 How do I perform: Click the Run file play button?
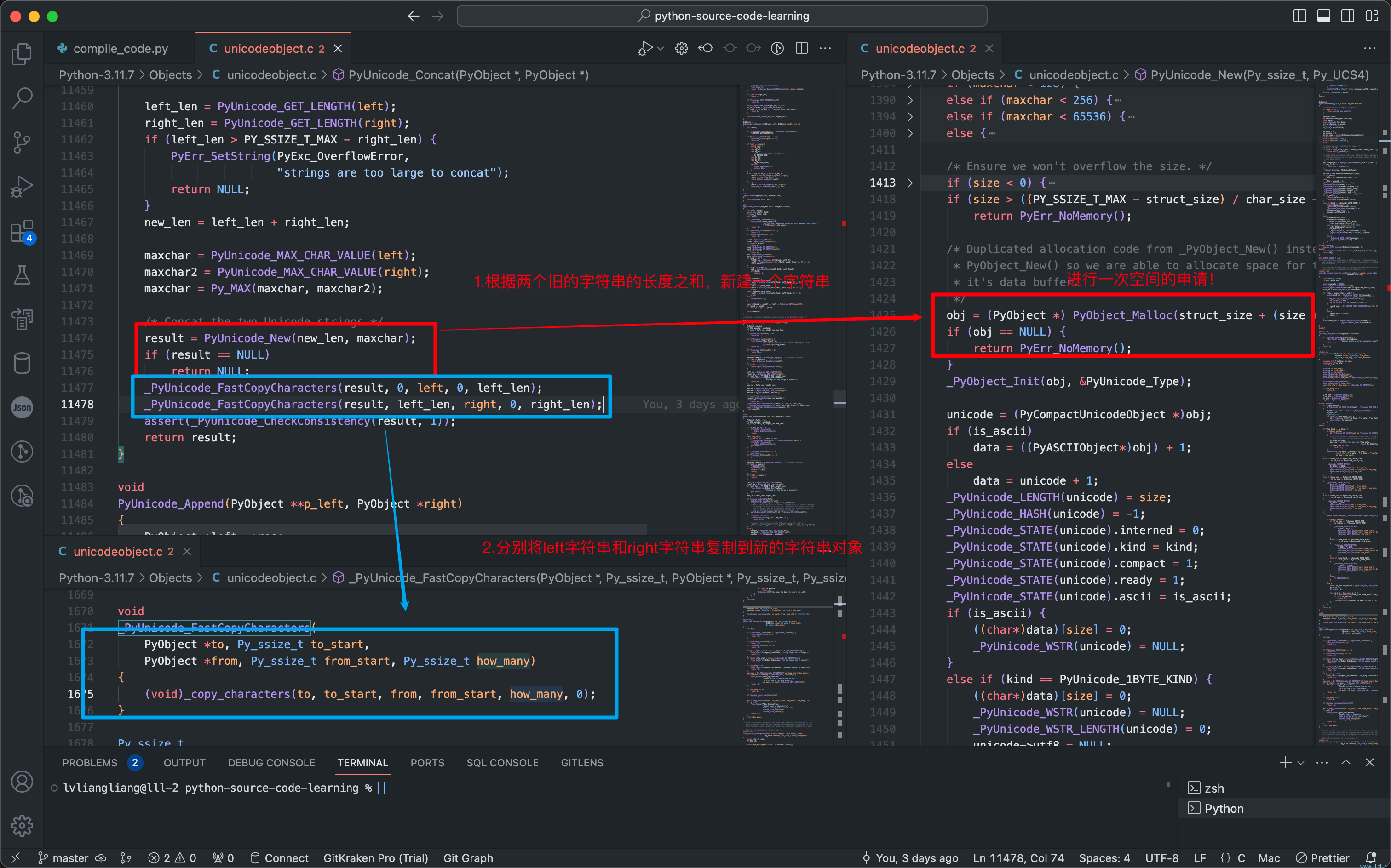(645, 49)
